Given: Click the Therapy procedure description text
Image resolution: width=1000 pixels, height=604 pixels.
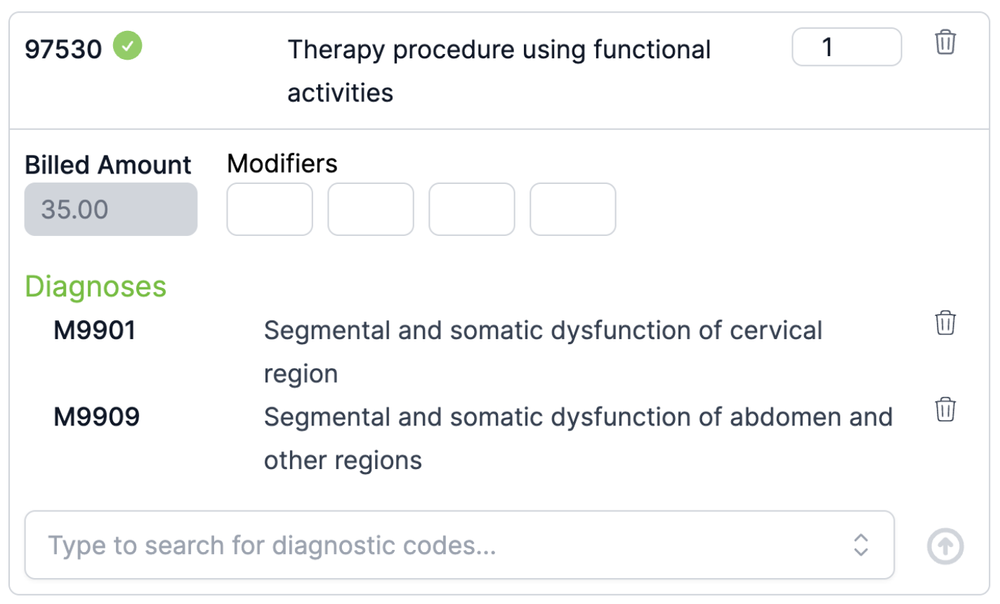Looking at the screenshot, I should pos(499,71).
